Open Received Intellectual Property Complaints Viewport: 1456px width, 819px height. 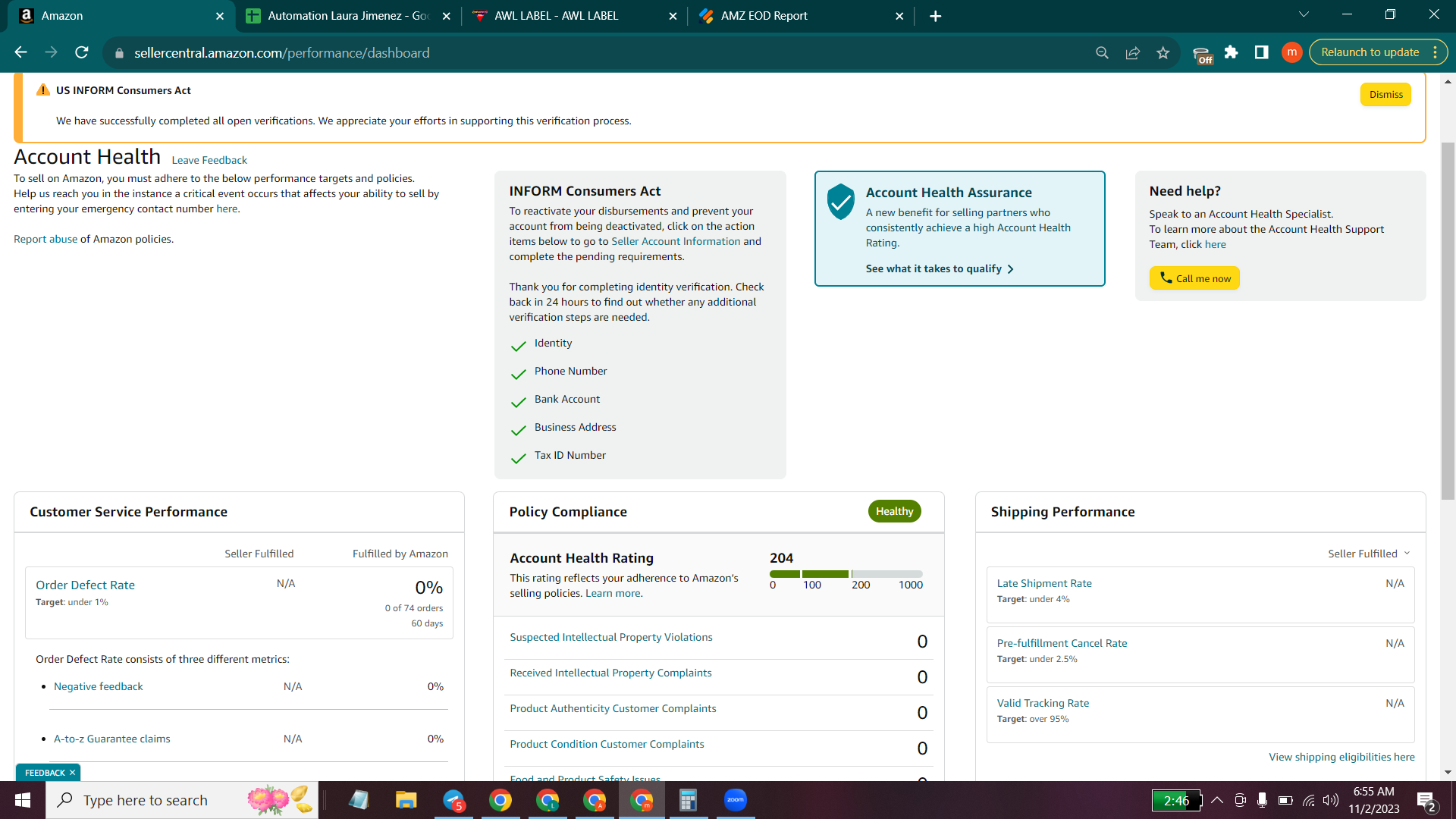pyautogui.click(x=610, y=673)
